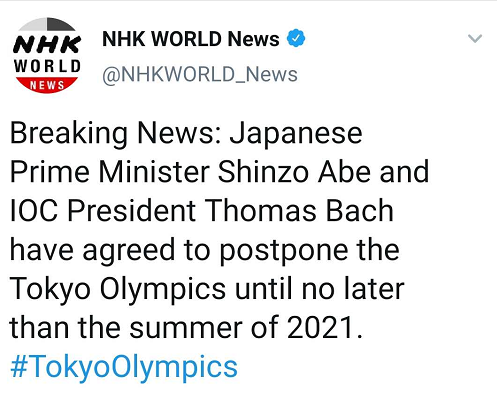
Task: Follow the #TokyoOlympics hashtag link
Action: [124, 367]
